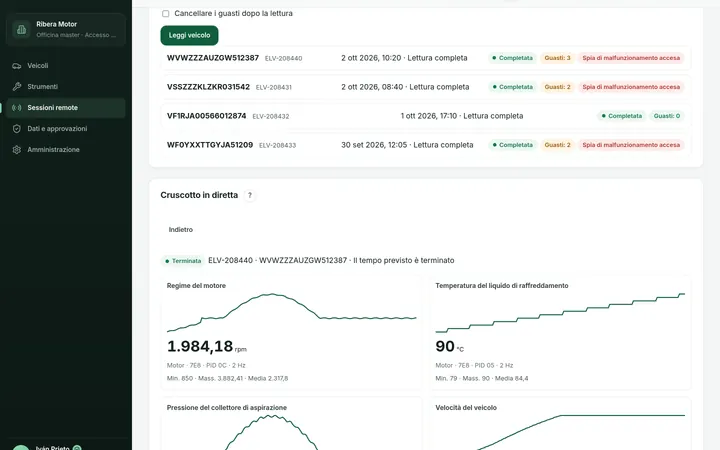The width and height of the screenshot is (720, 450).
Task: Open session row WVWZZZAUZGW512387
Action: (x=426, y=58)
